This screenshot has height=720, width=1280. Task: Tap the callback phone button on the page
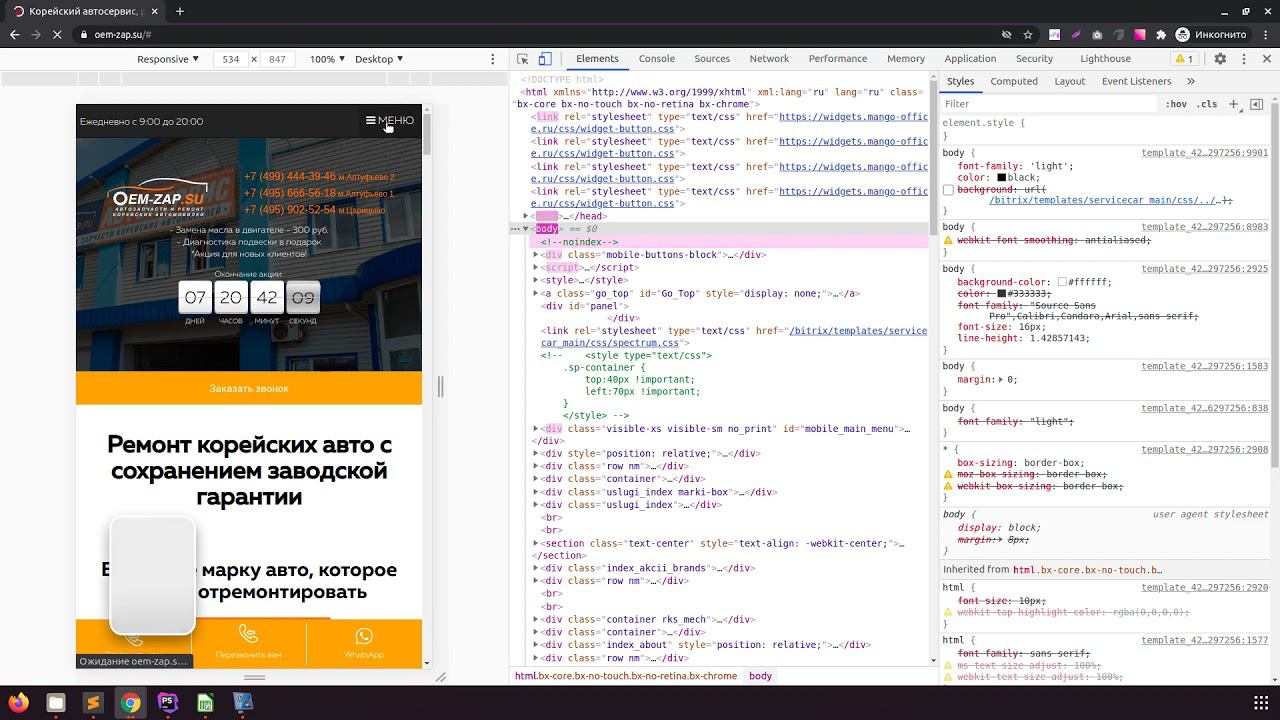248,641
